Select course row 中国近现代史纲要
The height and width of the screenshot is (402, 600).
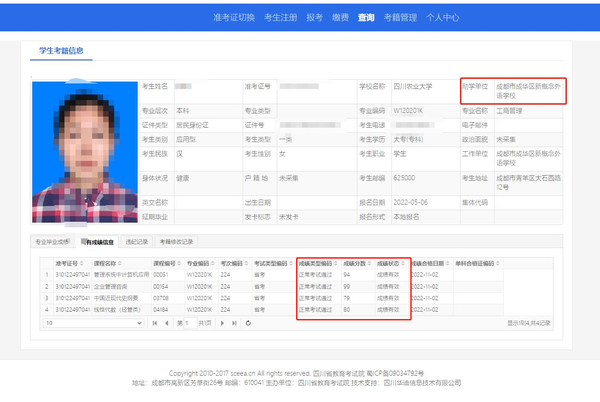[x=272, y=298]
